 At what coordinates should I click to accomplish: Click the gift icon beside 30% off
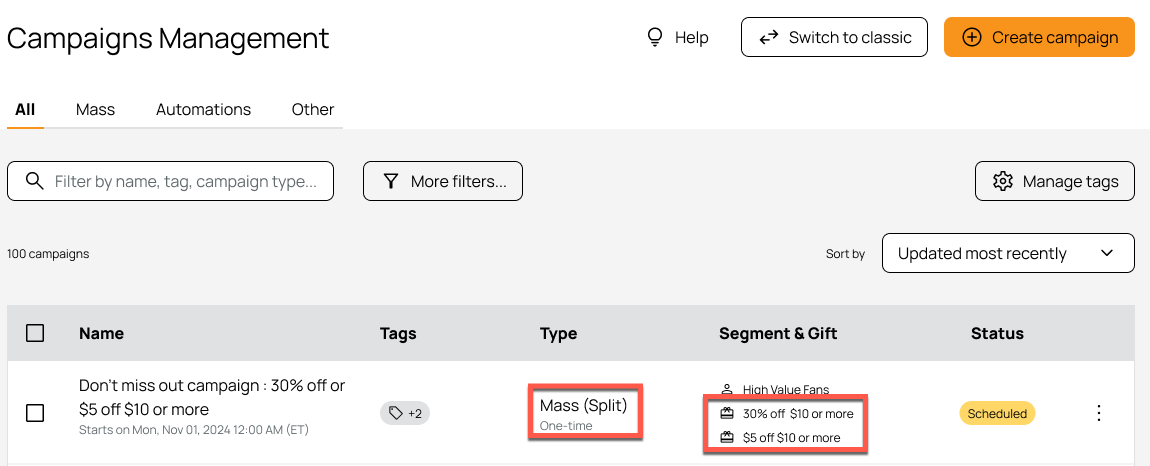(727, 414)
